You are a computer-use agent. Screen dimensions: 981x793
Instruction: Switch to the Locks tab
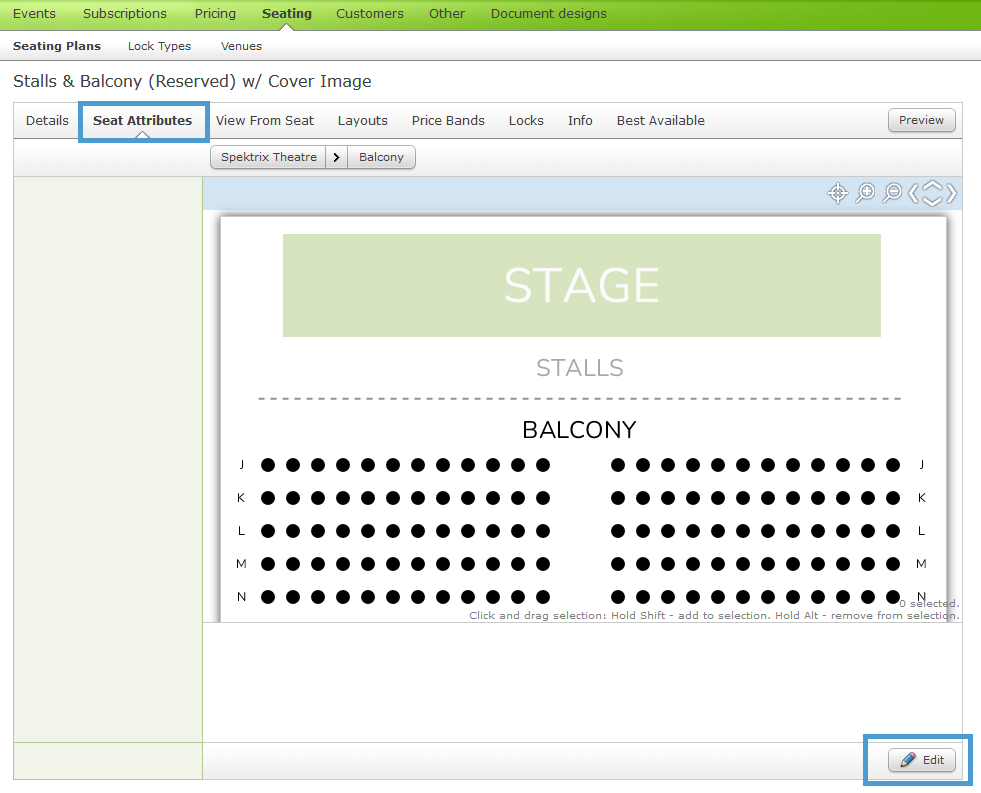[x=526, y=121]
